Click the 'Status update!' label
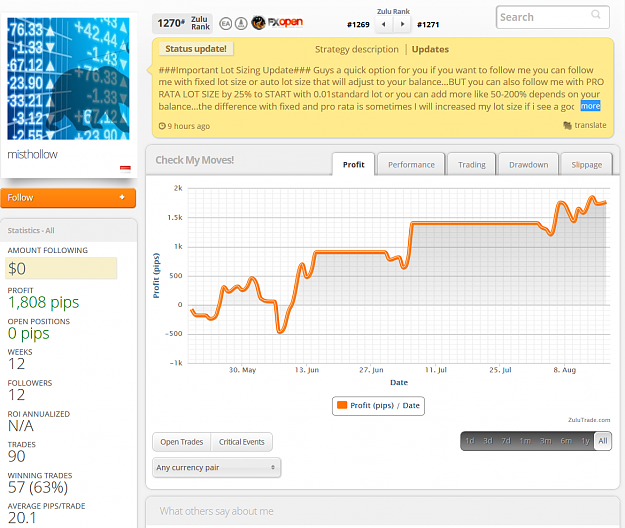Screen dimensions: 625x528 196,49
